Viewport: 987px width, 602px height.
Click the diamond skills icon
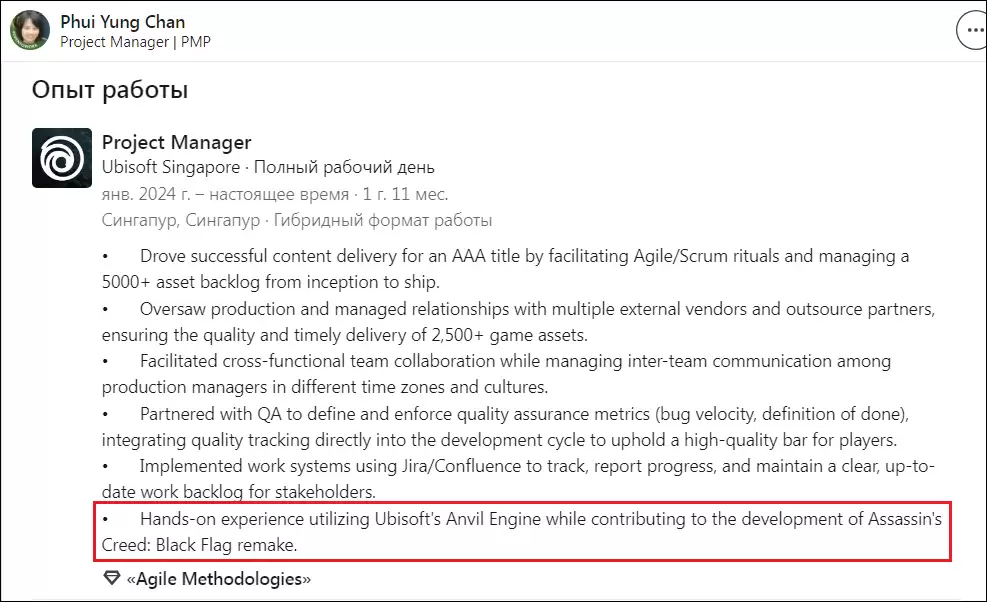112,579
